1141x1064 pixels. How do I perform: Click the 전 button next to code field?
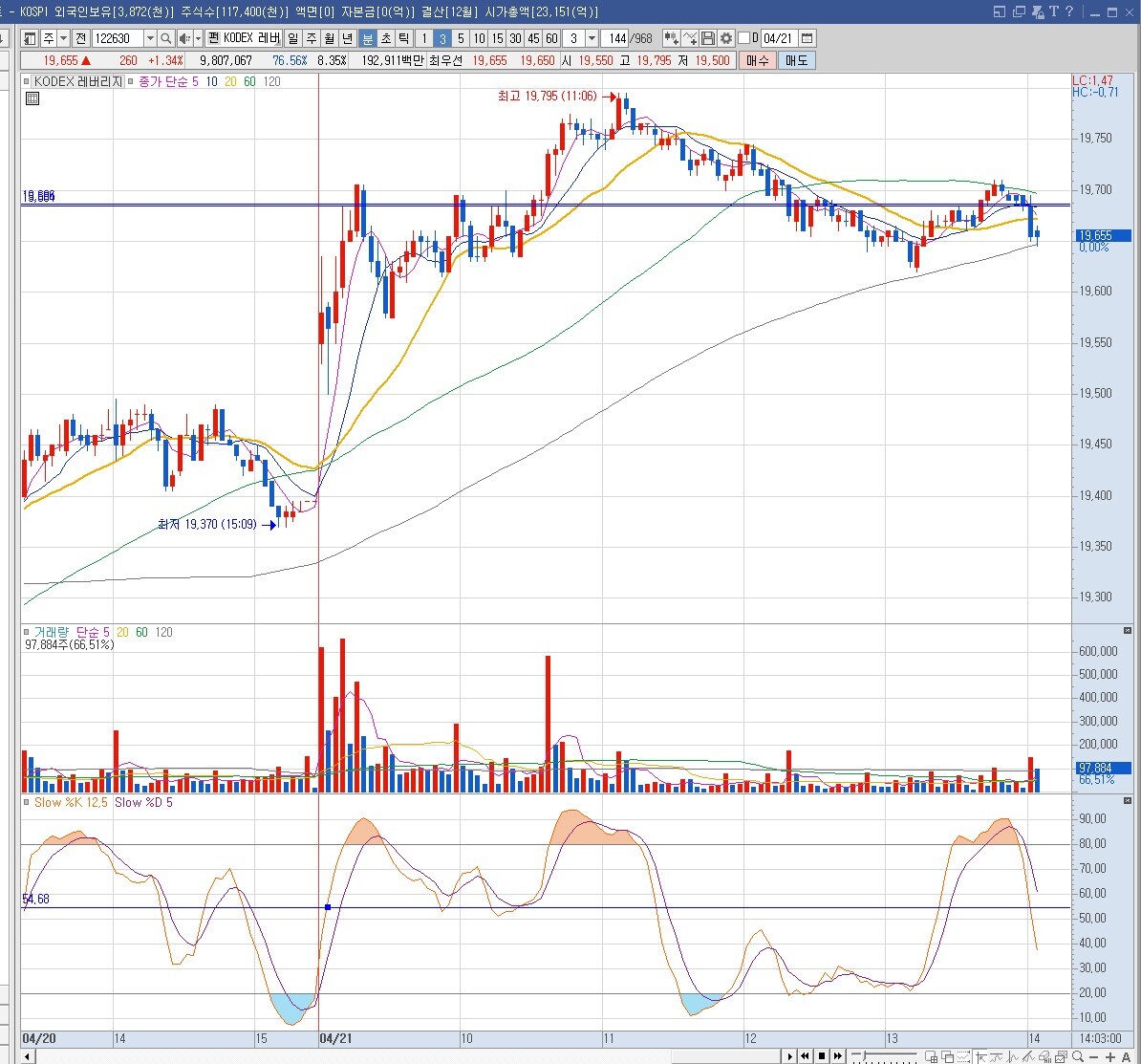coord(81,38)
